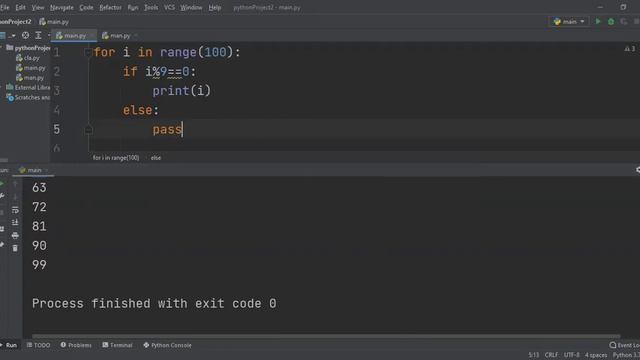This screenshot has height=360, width=640.
Task: Open the TODO tool window
Action: pyautogui.click(x=38, y=345)
